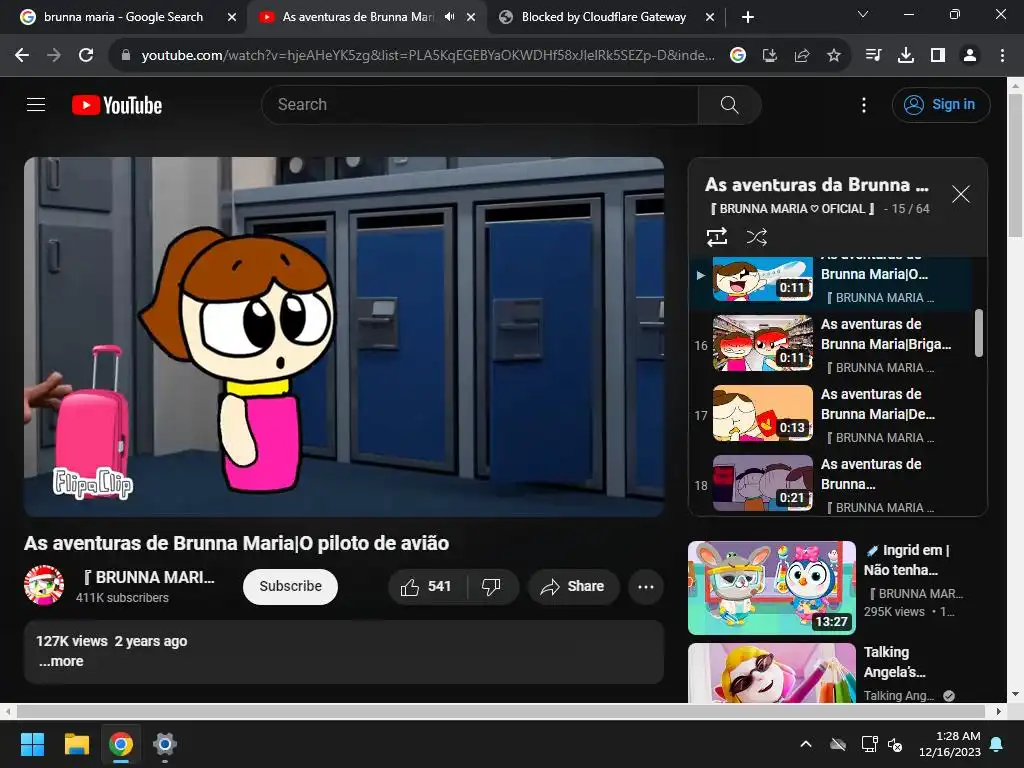Viewport: 1024px width, 768px height.
Task: Play playlist video 17 thumbnail
Action: tap(763, 413)
